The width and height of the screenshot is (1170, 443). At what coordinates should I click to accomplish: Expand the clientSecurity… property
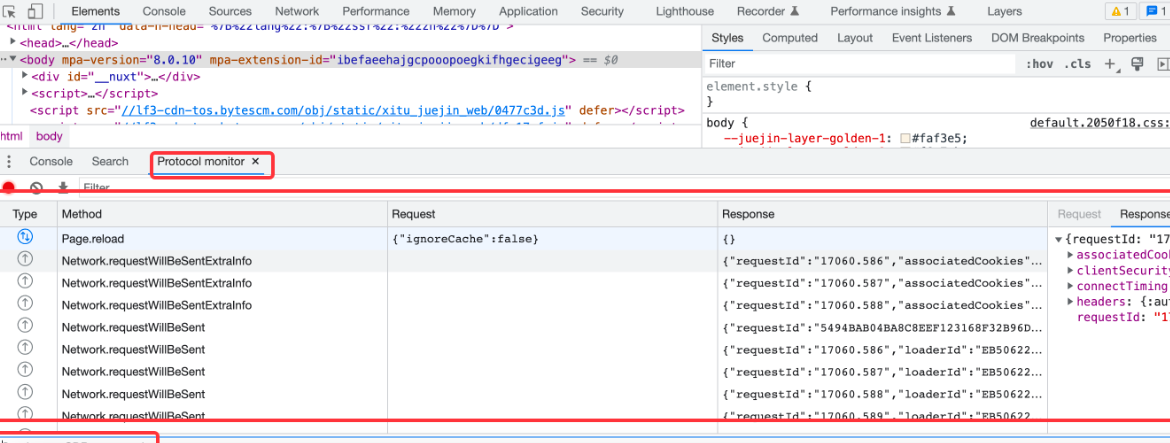tap(1072, 270)
